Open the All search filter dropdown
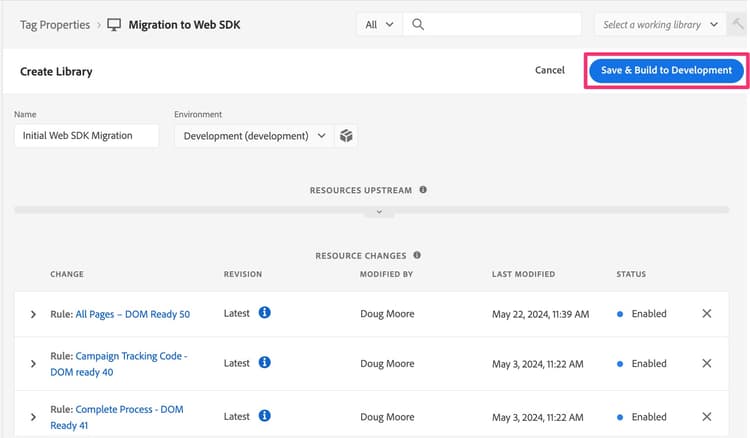Viewport: 750px width, 438px height. 379,24
